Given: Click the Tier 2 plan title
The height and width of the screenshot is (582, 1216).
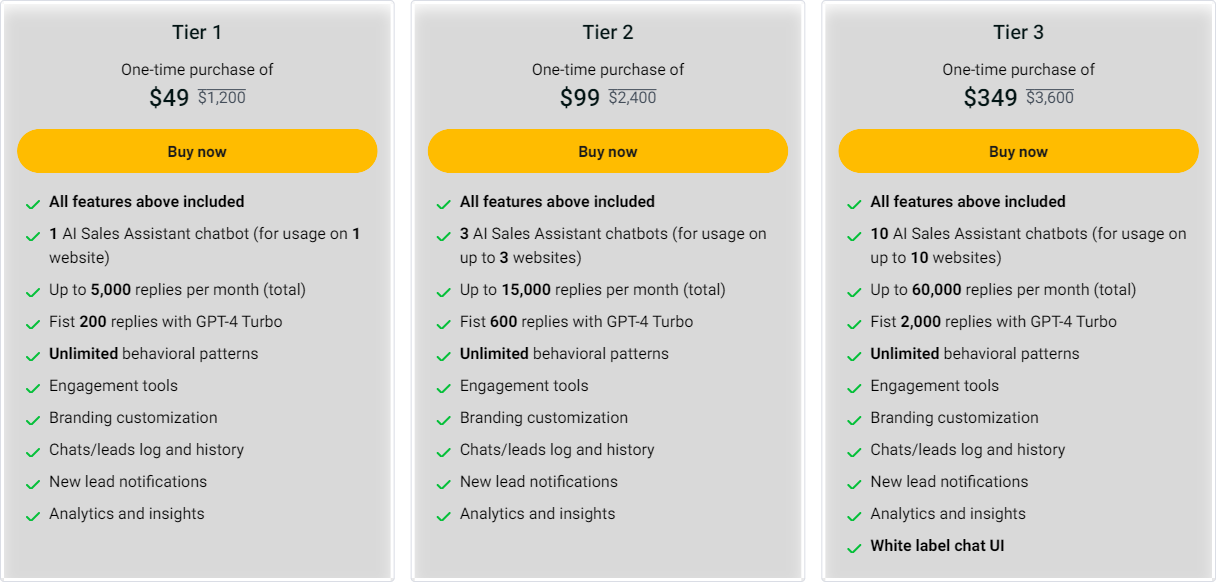Looking at the screenshot, I should pos(608,33).
